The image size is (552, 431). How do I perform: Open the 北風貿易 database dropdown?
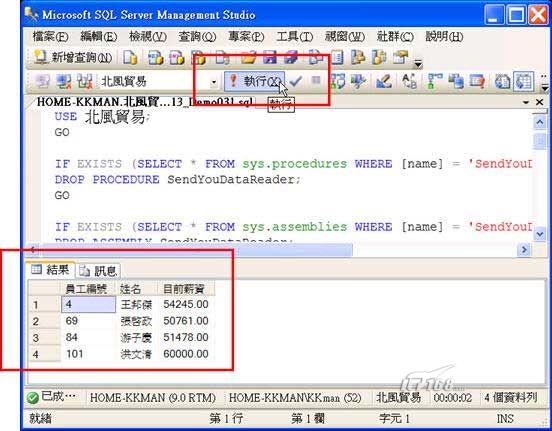click(213, 82)
